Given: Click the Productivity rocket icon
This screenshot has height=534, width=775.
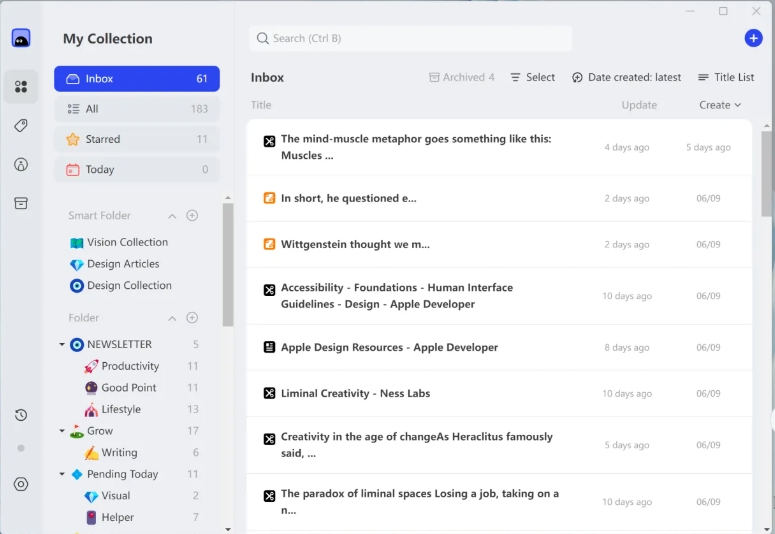Looking at the screenshot, I should click(91, 366).
